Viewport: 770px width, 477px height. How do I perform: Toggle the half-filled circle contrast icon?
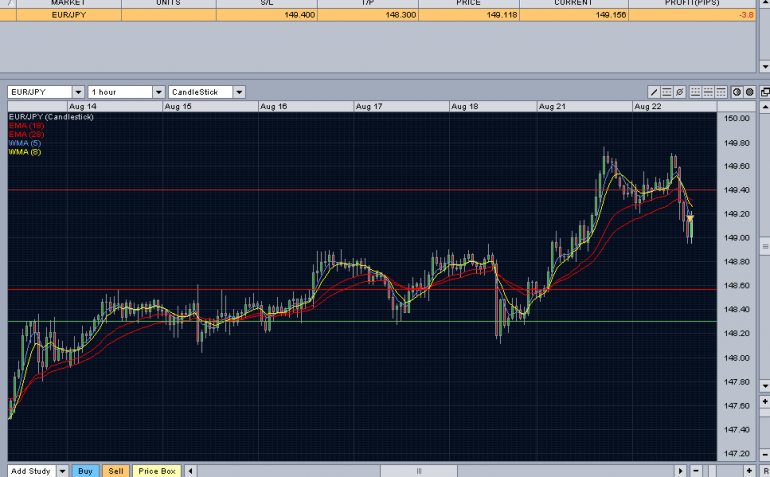tap(737, 92)
